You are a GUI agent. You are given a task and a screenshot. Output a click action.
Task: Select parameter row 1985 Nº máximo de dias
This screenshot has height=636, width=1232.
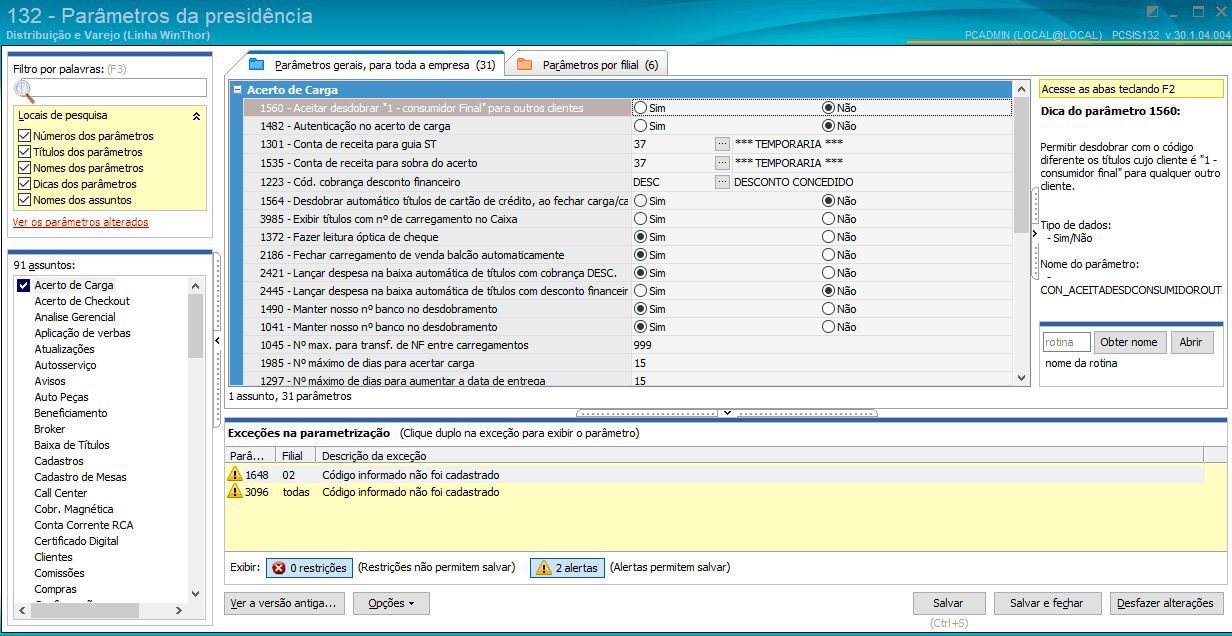(x=628, y=363)
